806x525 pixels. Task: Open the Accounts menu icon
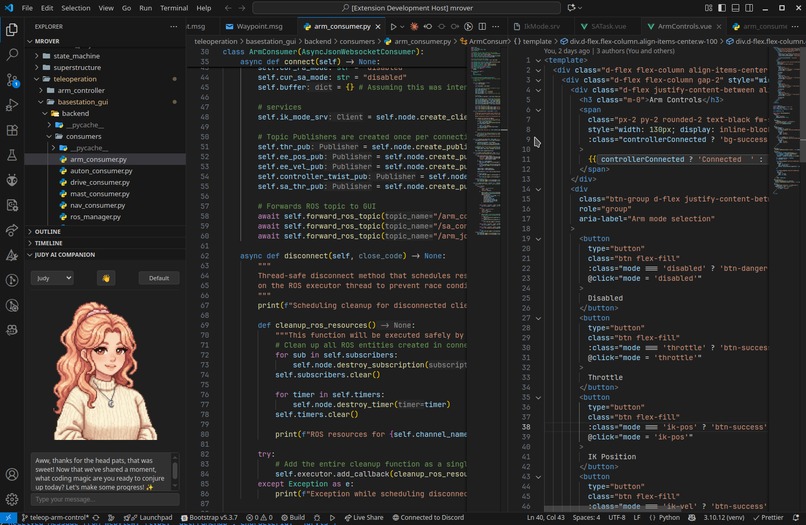coord(12,474)
